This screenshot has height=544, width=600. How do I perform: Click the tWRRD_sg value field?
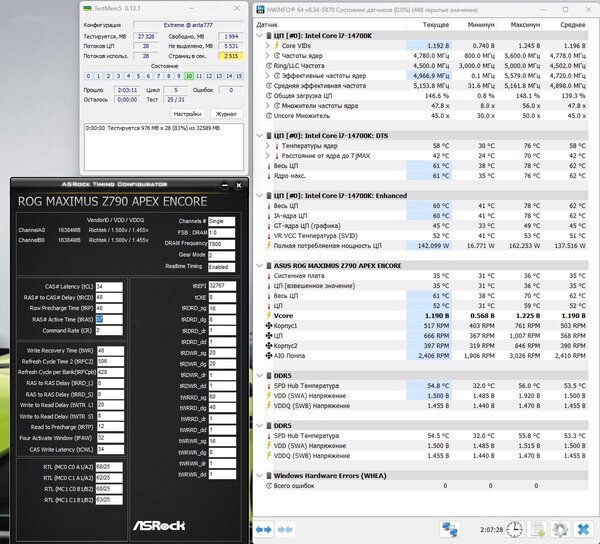coord(222,397)
